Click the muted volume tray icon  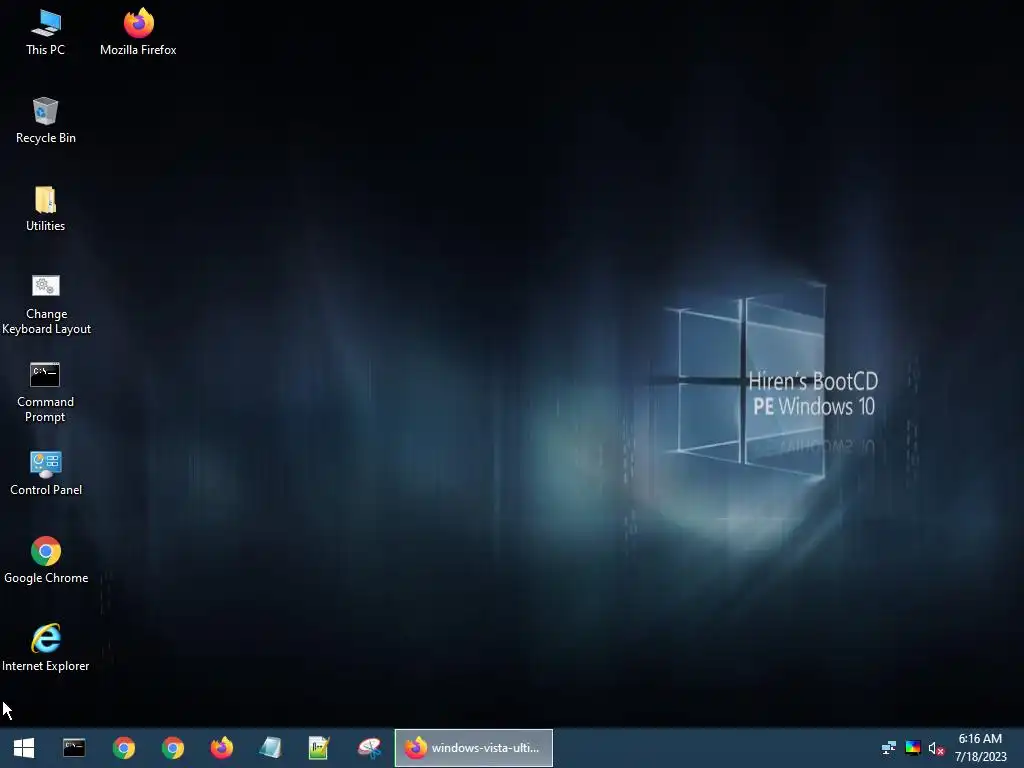point(936,748)
